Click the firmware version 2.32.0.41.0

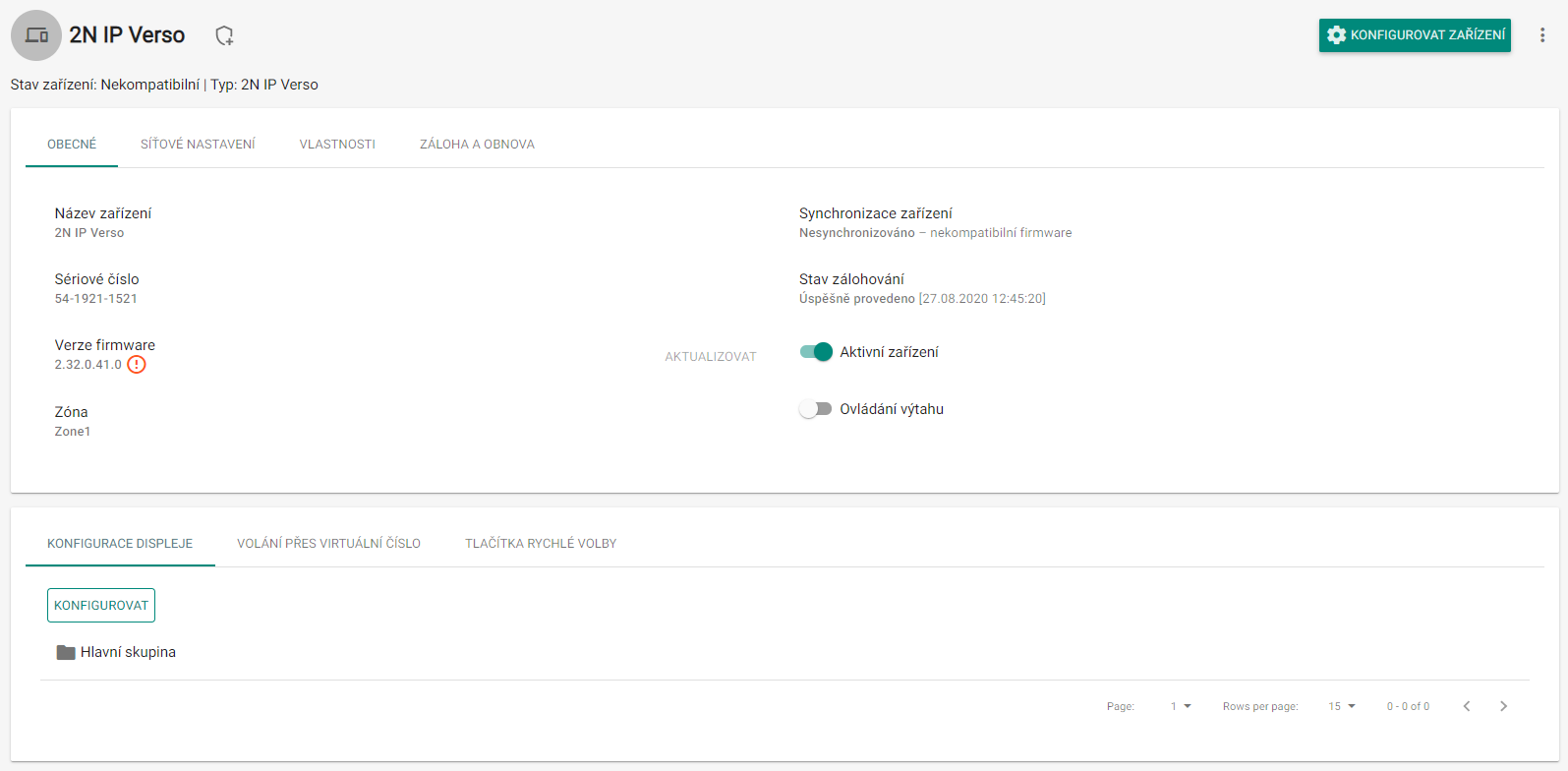[x=88, y=365]
